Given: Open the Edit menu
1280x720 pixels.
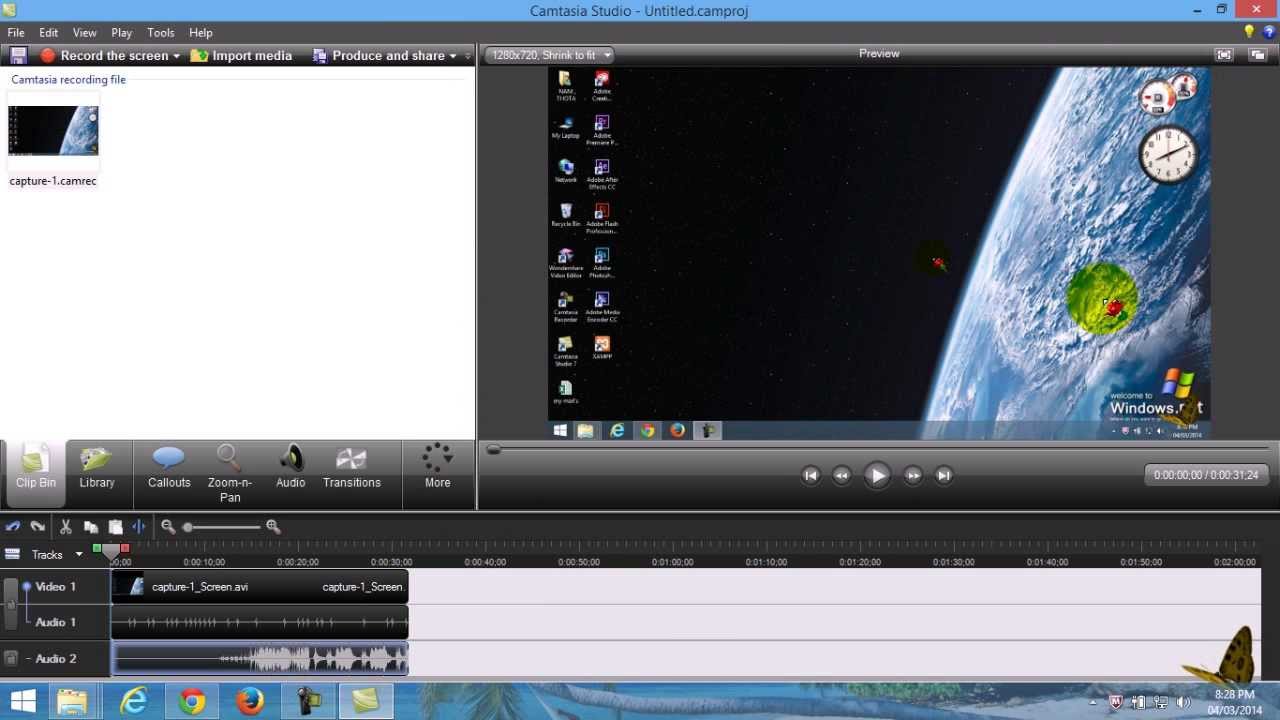Looking at the screenshot, I should click(x=48, y=33).
